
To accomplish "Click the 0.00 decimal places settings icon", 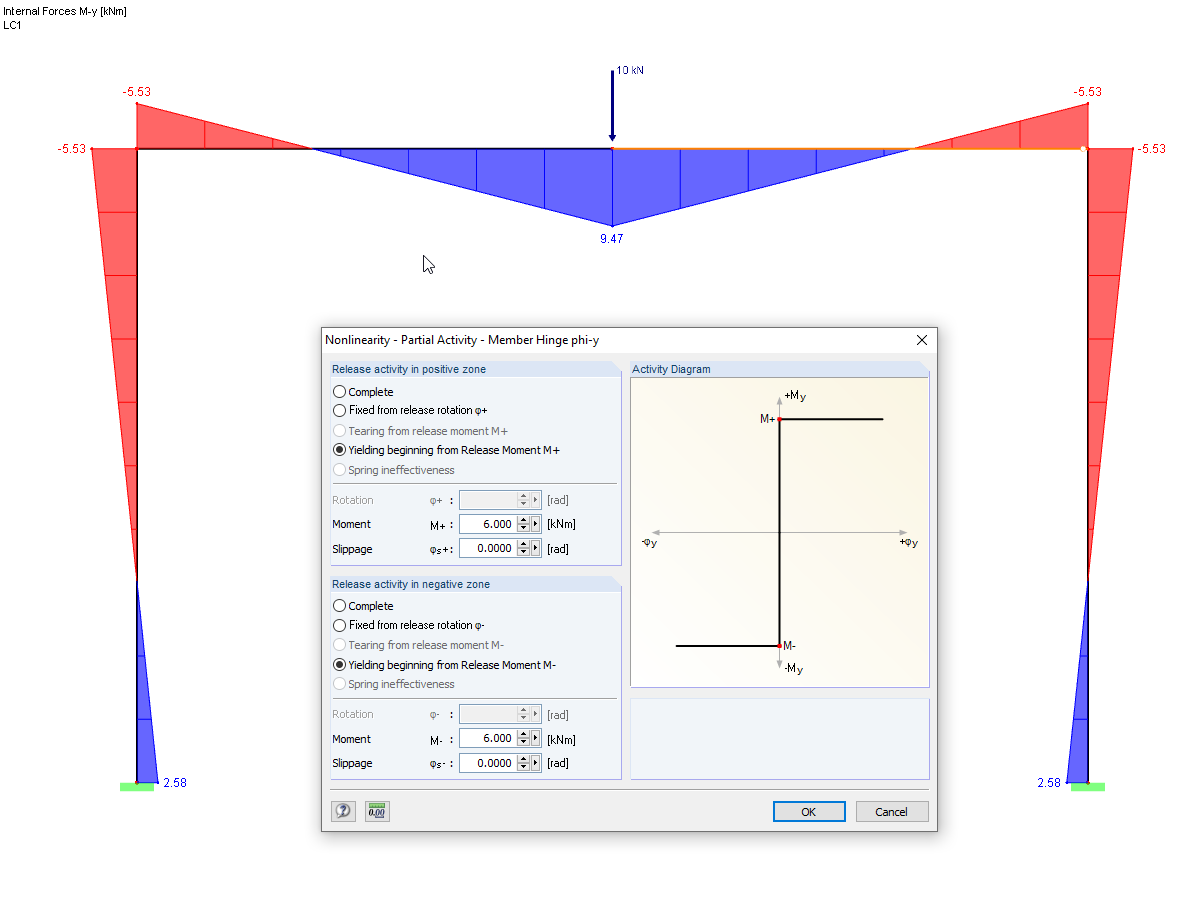I will pyautogui.click(x=377, y=811).
